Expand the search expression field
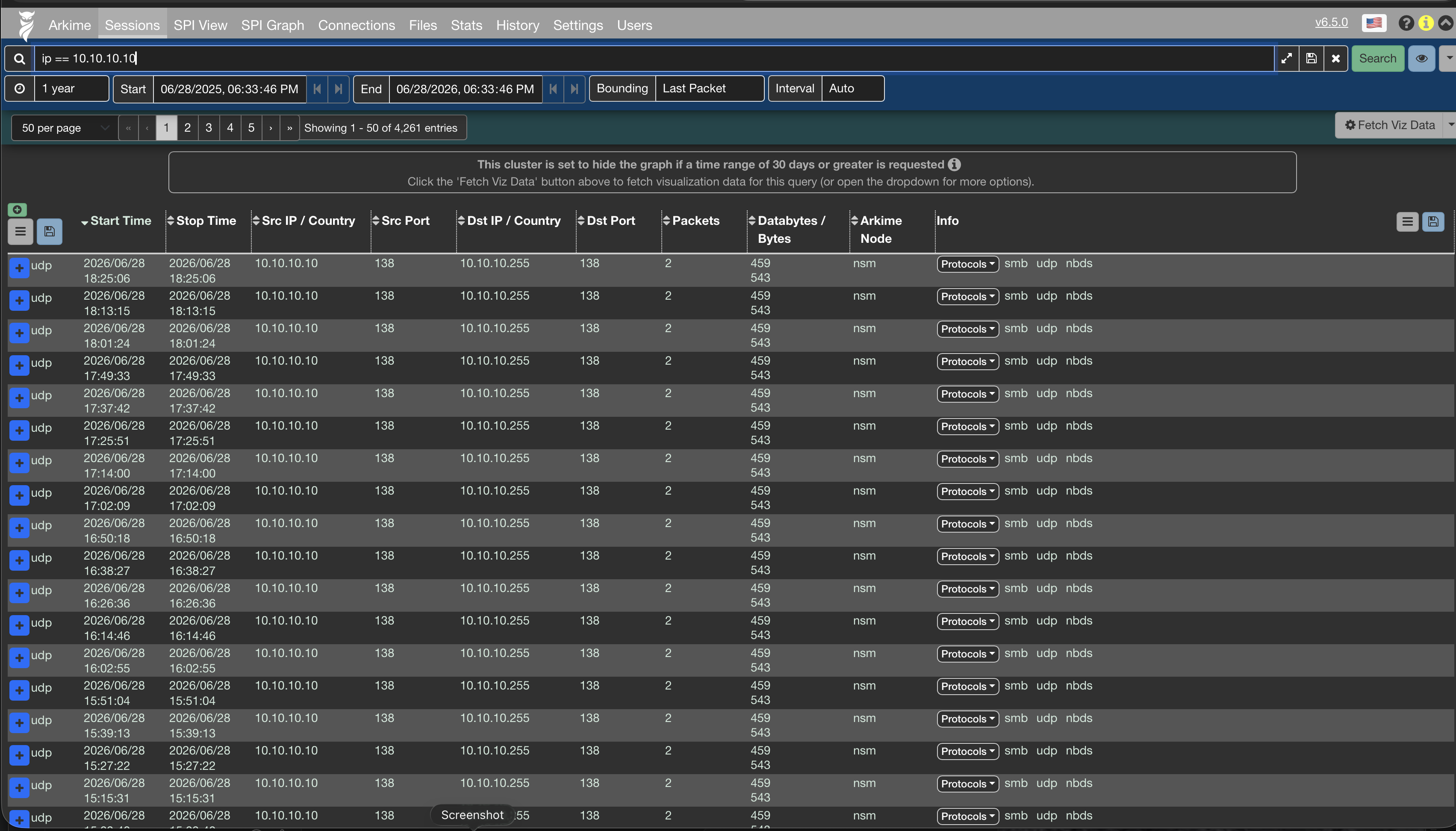Viewport: 1456px width, 831px height. [1286, 59]
